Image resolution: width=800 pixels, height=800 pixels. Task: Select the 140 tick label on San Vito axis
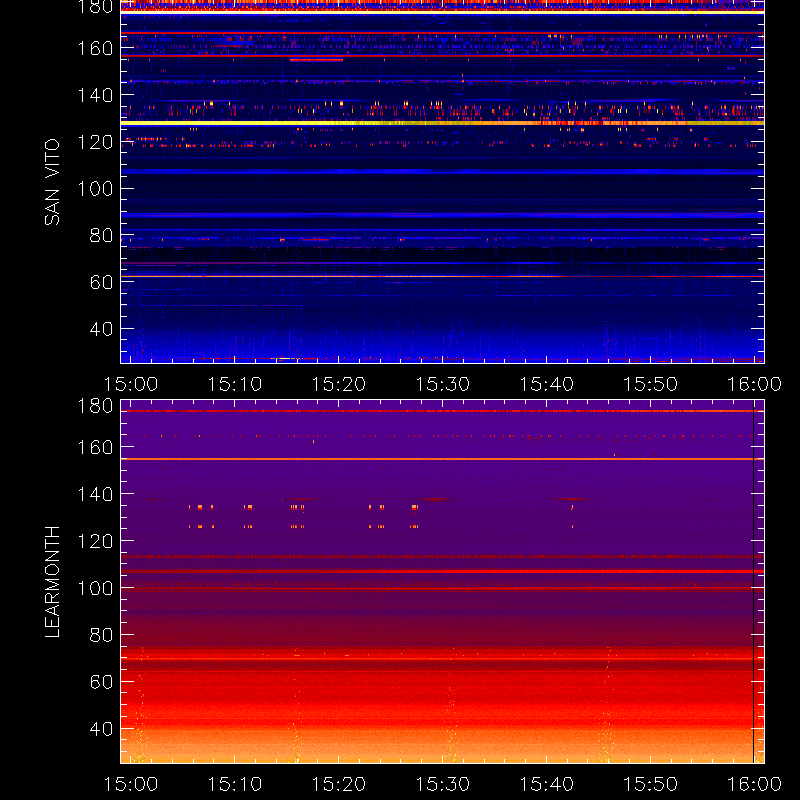tap(95, 95)
